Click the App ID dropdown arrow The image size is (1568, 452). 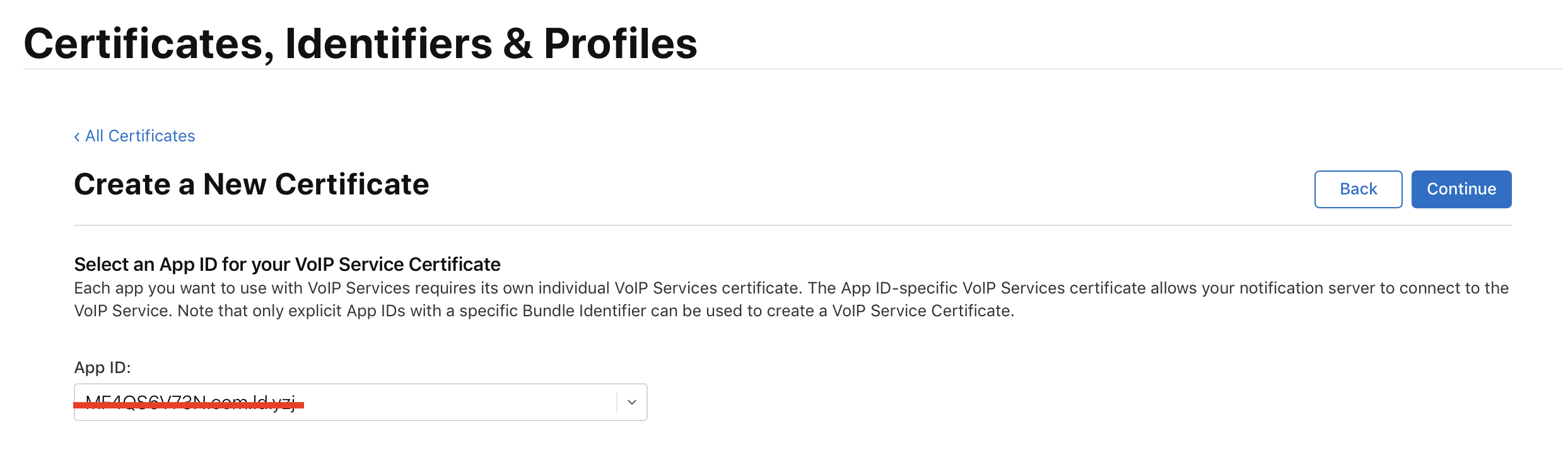631,402
